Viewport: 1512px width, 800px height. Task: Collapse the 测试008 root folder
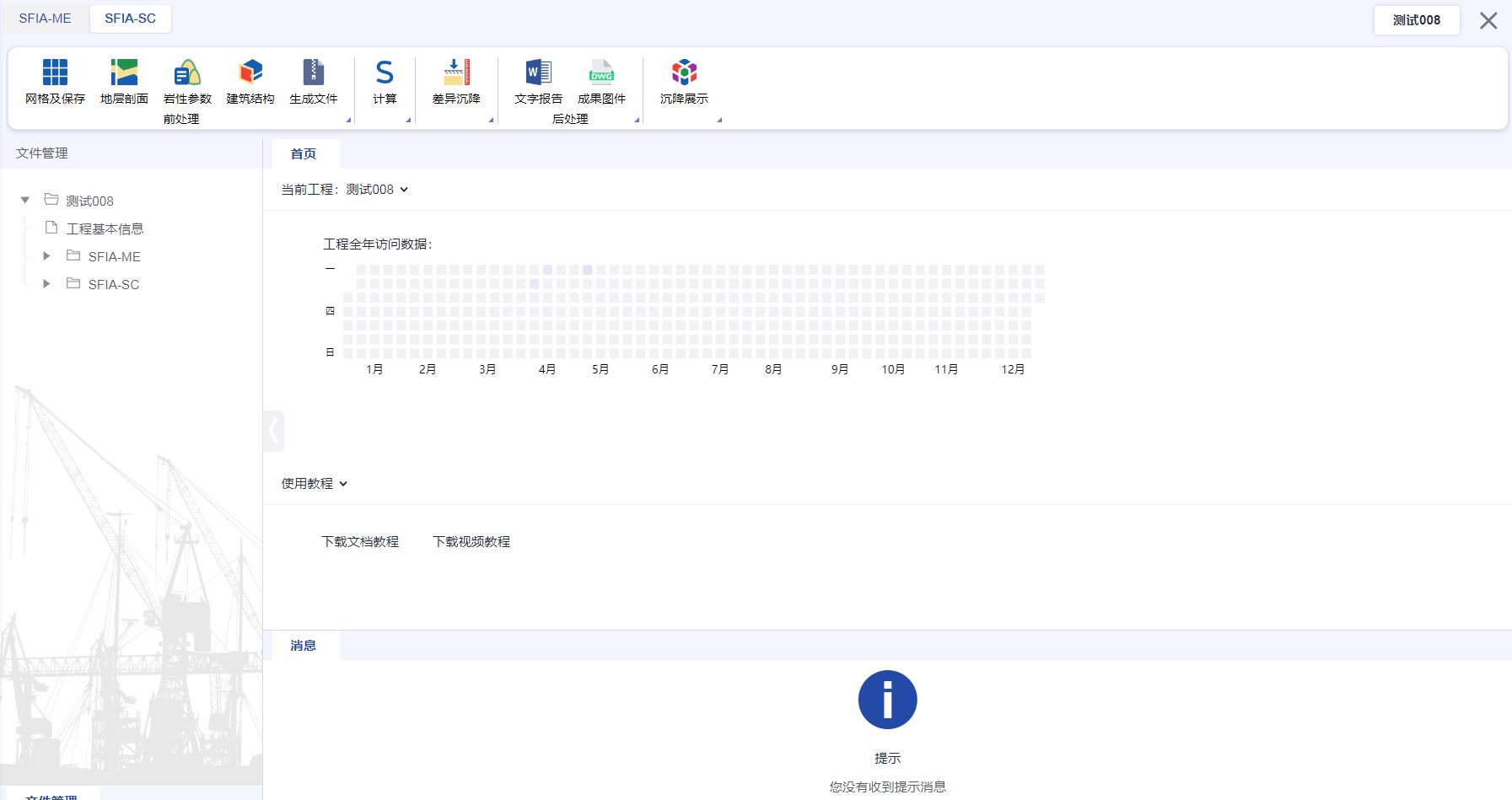tap(25, 201)
